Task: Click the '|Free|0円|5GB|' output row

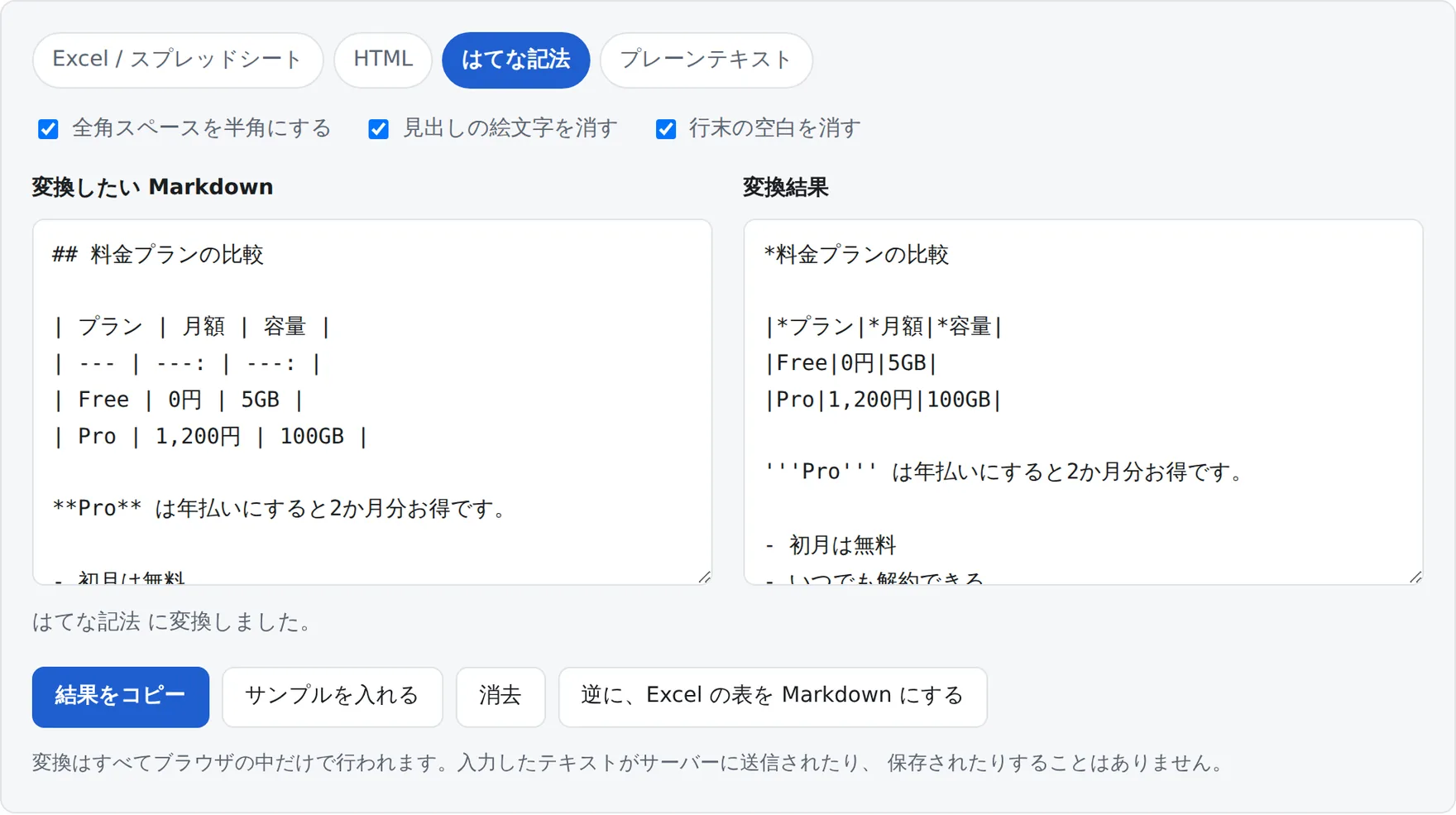Action: (851, 364)
